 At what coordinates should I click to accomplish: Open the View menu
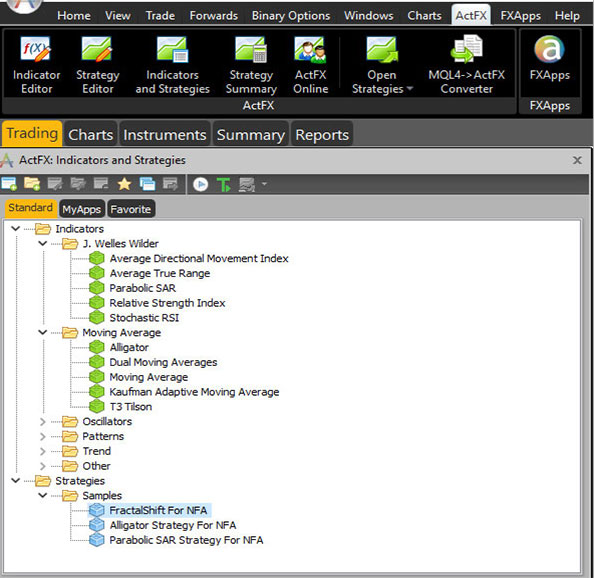(118, 16)
